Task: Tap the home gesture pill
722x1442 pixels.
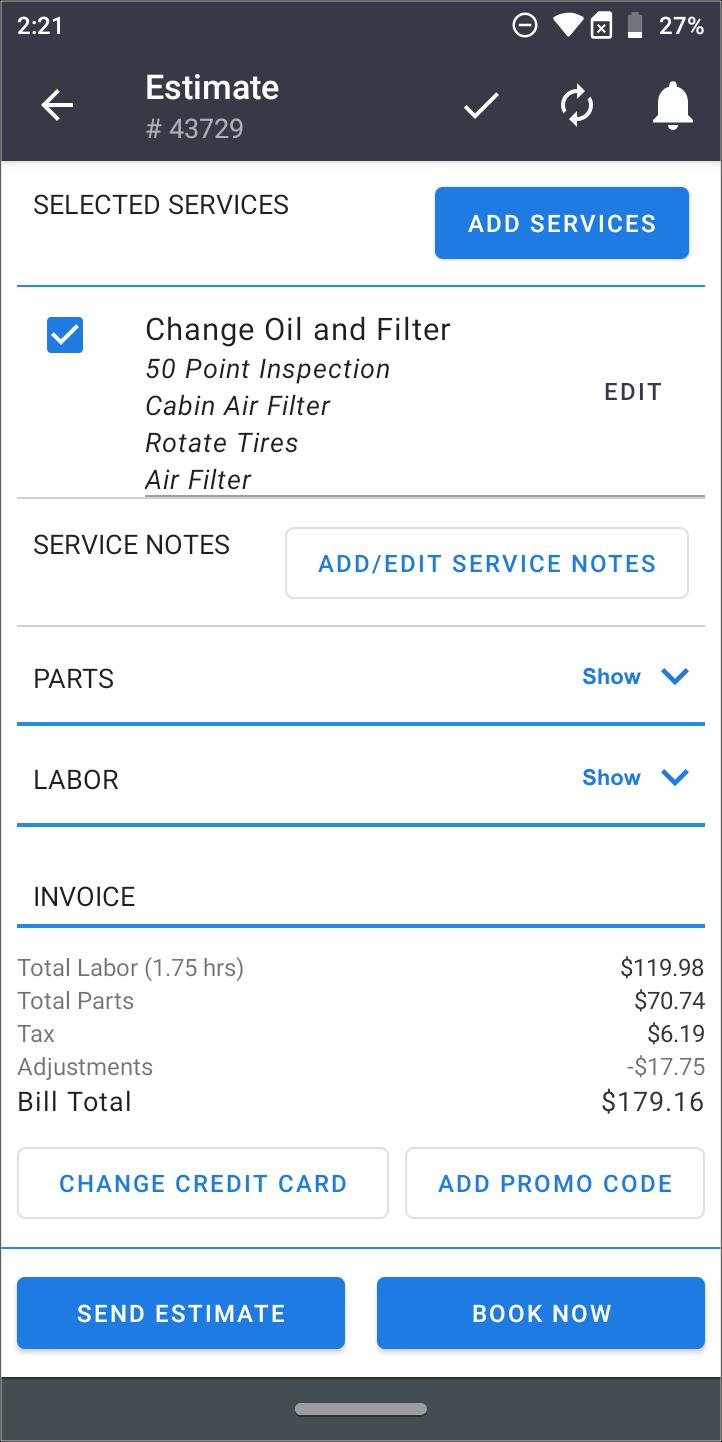Action: [x=361, y=1410]
